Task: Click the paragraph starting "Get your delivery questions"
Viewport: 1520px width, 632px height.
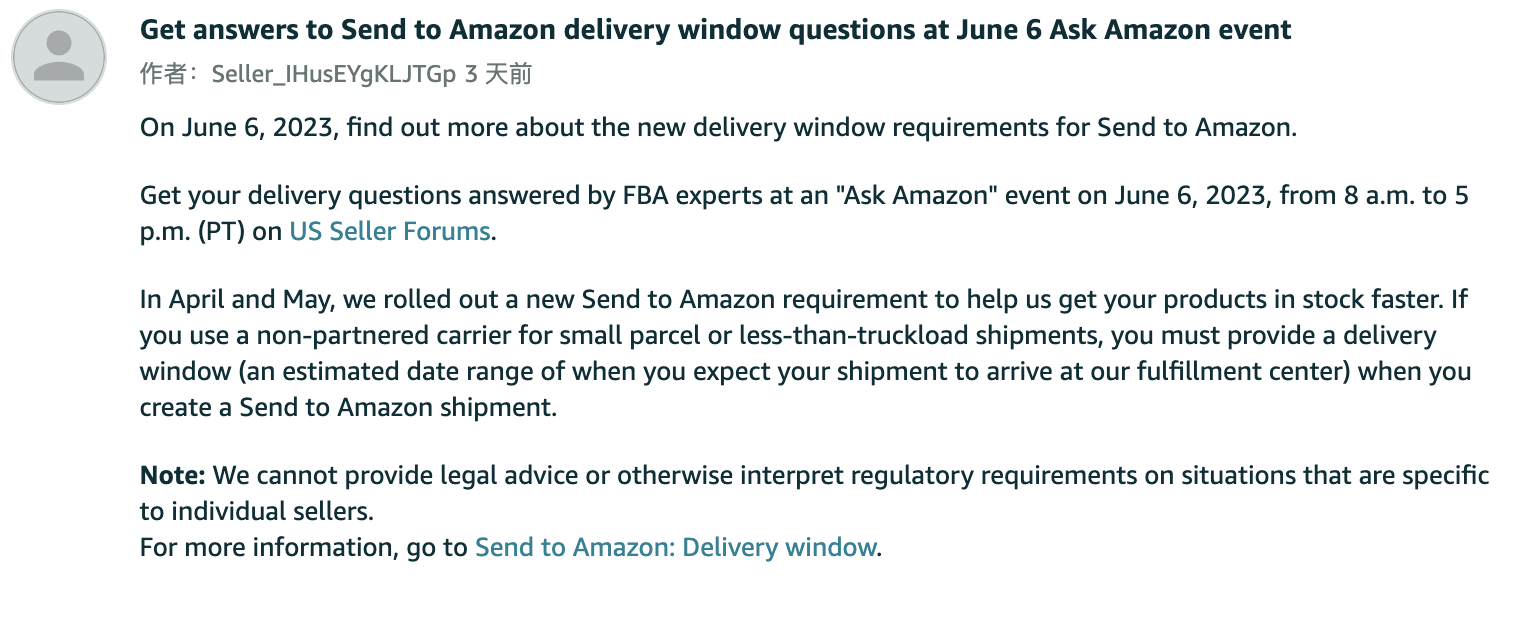Action: point(804,214)
